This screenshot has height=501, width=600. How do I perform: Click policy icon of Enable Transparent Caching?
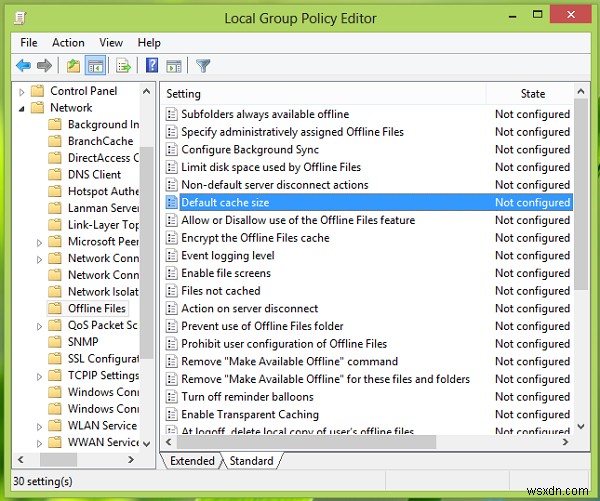(172, 414)
